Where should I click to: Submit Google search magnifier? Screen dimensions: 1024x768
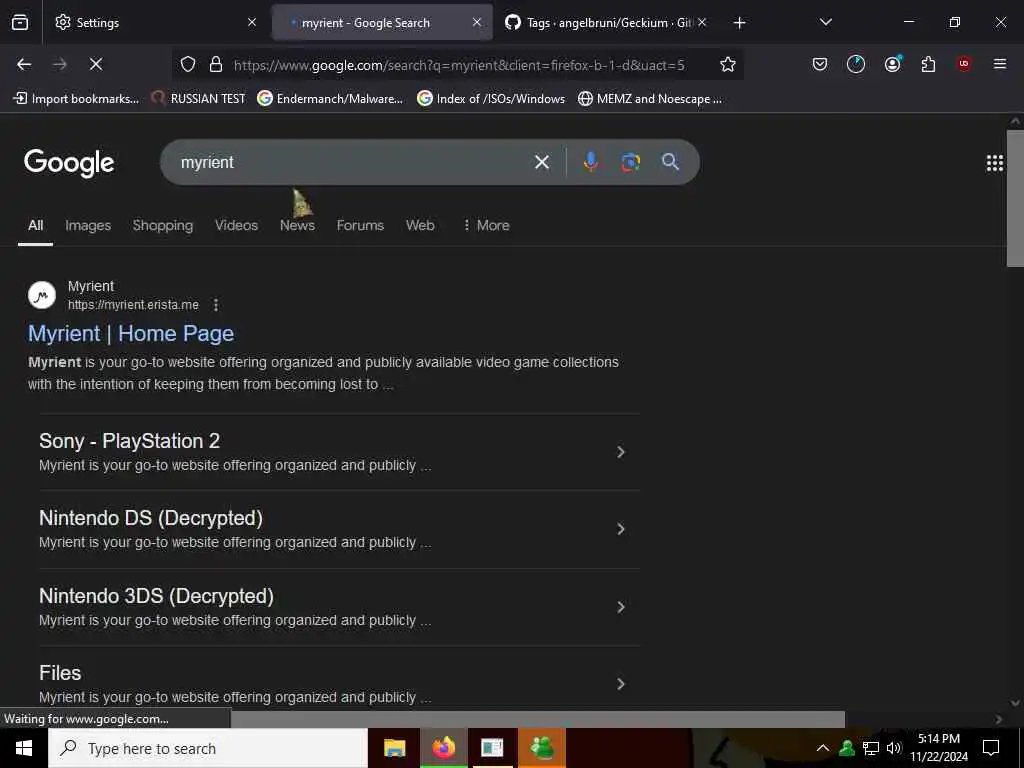click(670, 162)
